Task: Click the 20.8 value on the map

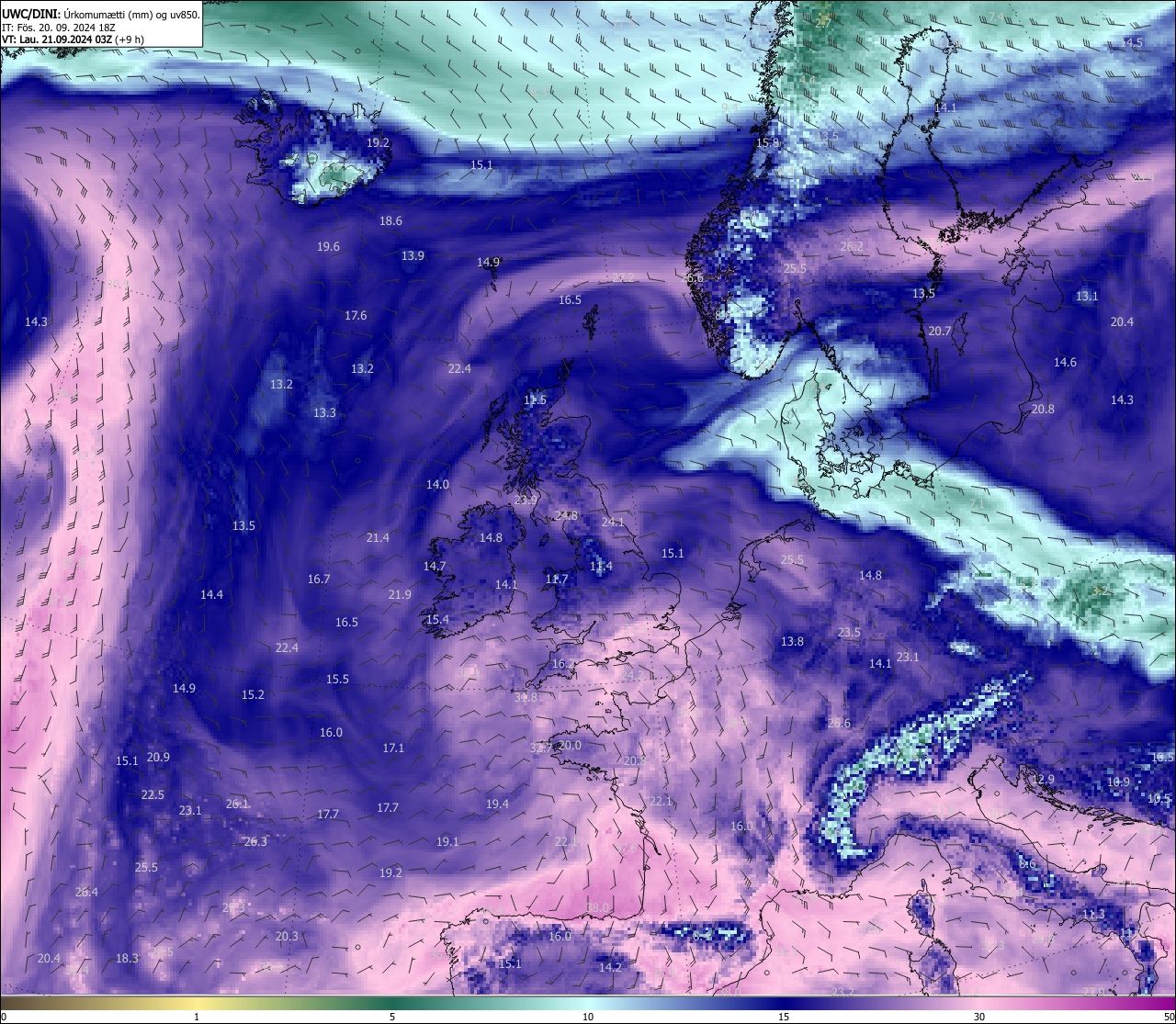Action: coord(1043,409)
